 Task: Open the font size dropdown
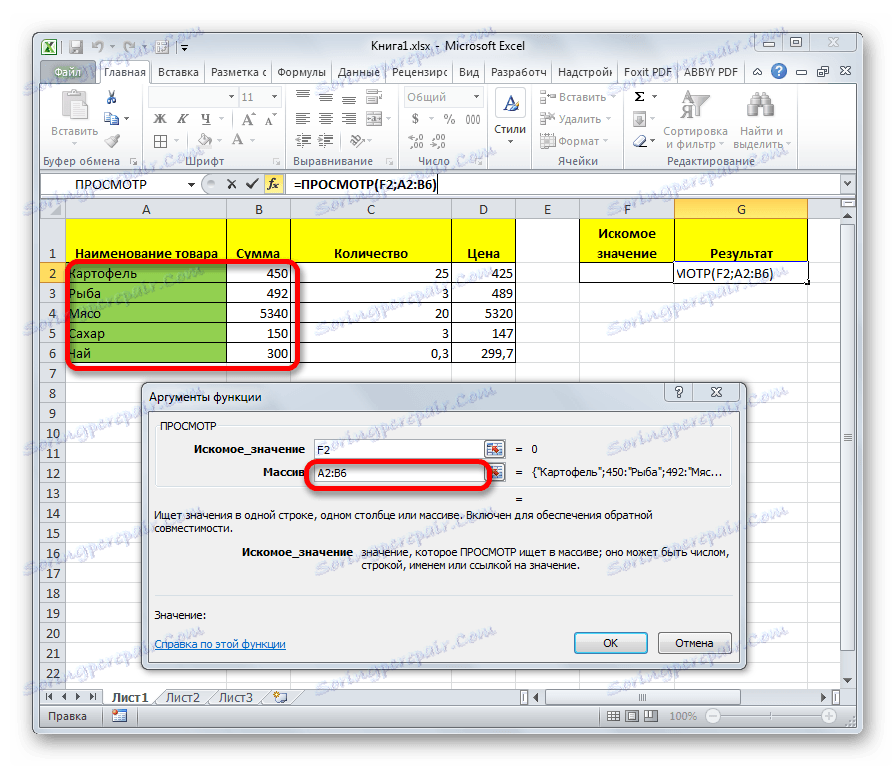(x=275, y=97)
